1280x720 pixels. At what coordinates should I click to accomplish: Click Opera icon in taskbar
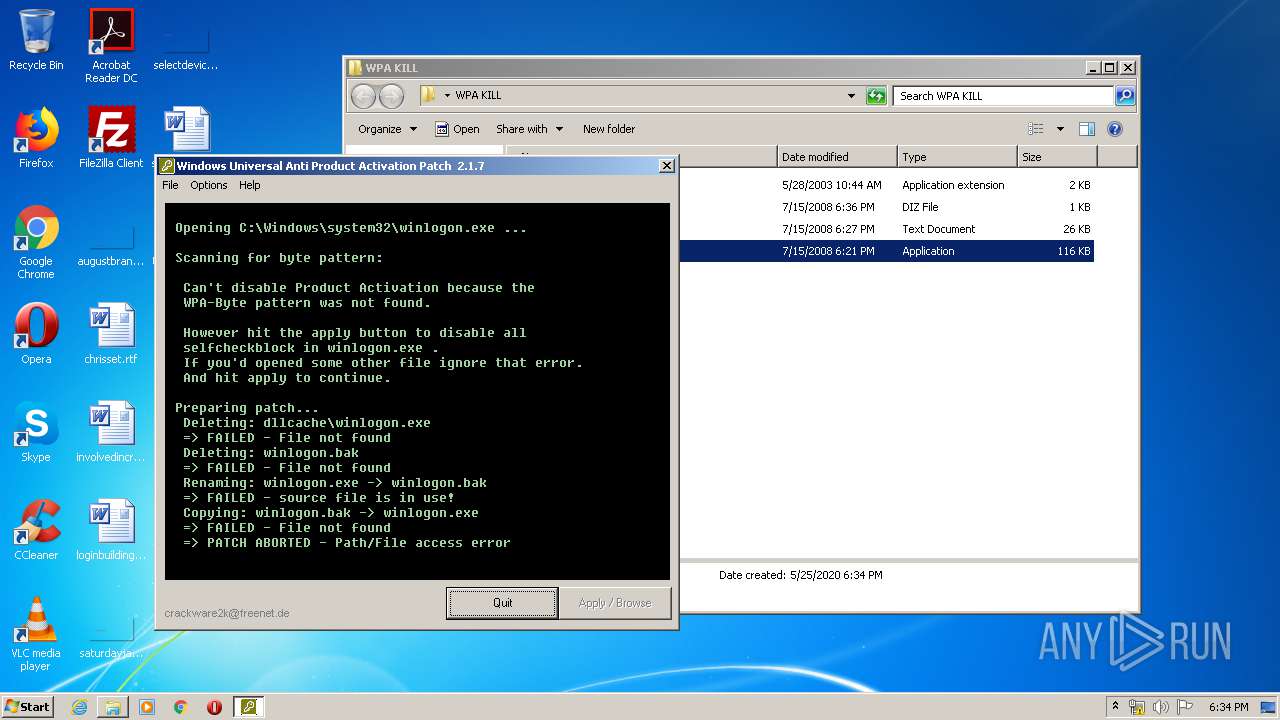214,707
